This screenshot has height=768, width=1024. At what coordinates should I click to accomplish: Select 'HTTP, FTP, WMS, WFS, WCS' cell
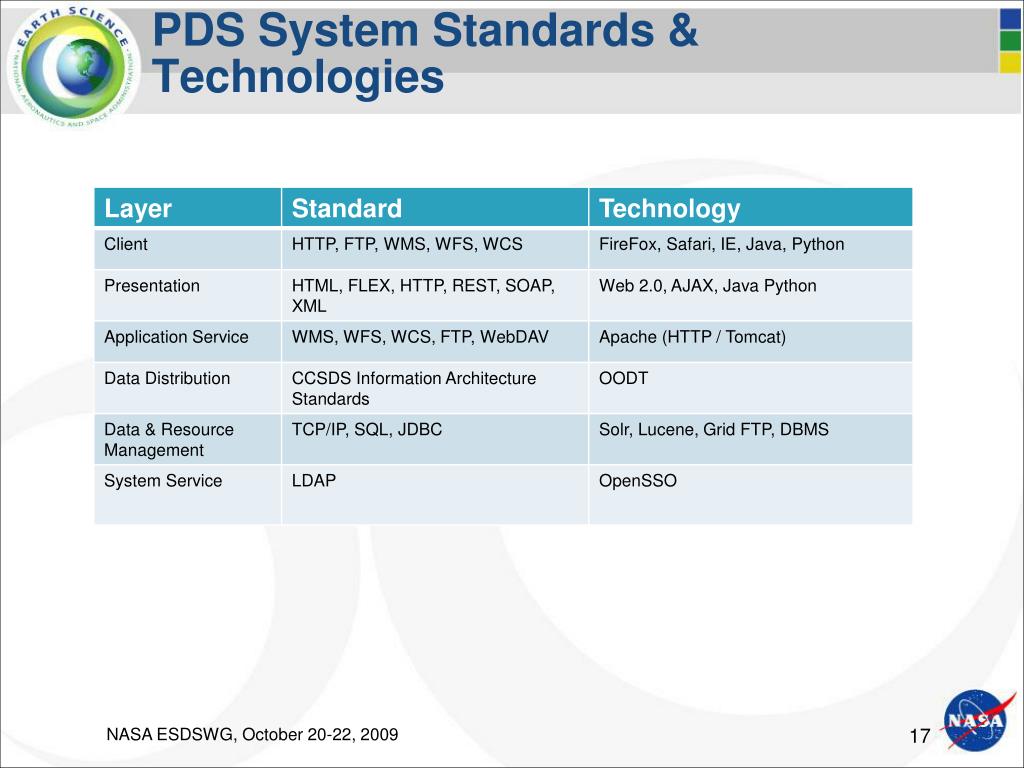coord(435,249)
